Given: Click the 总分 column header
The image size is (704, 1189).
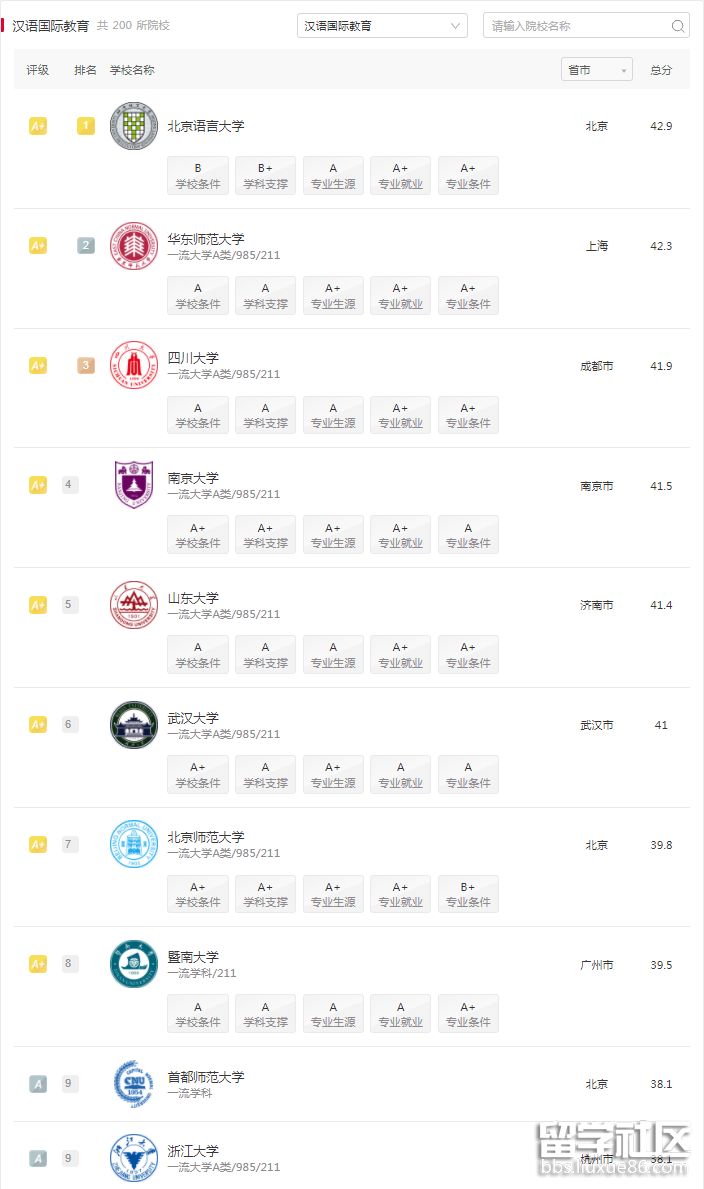Looking at the screenshot, I should pos(661,70).
